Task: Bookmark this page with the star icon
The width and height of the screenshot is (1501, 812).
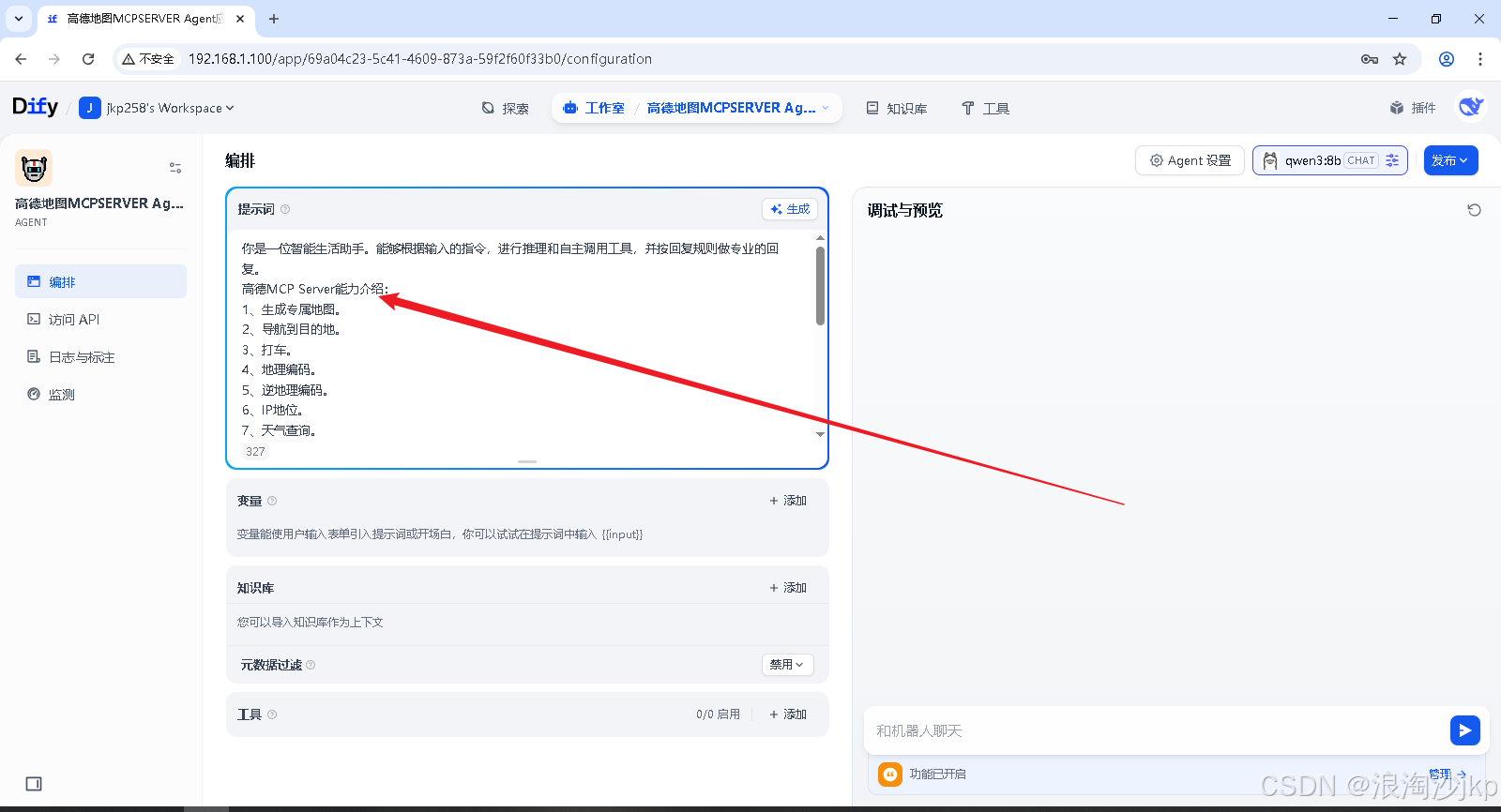Action: [x=1400, y=59]
